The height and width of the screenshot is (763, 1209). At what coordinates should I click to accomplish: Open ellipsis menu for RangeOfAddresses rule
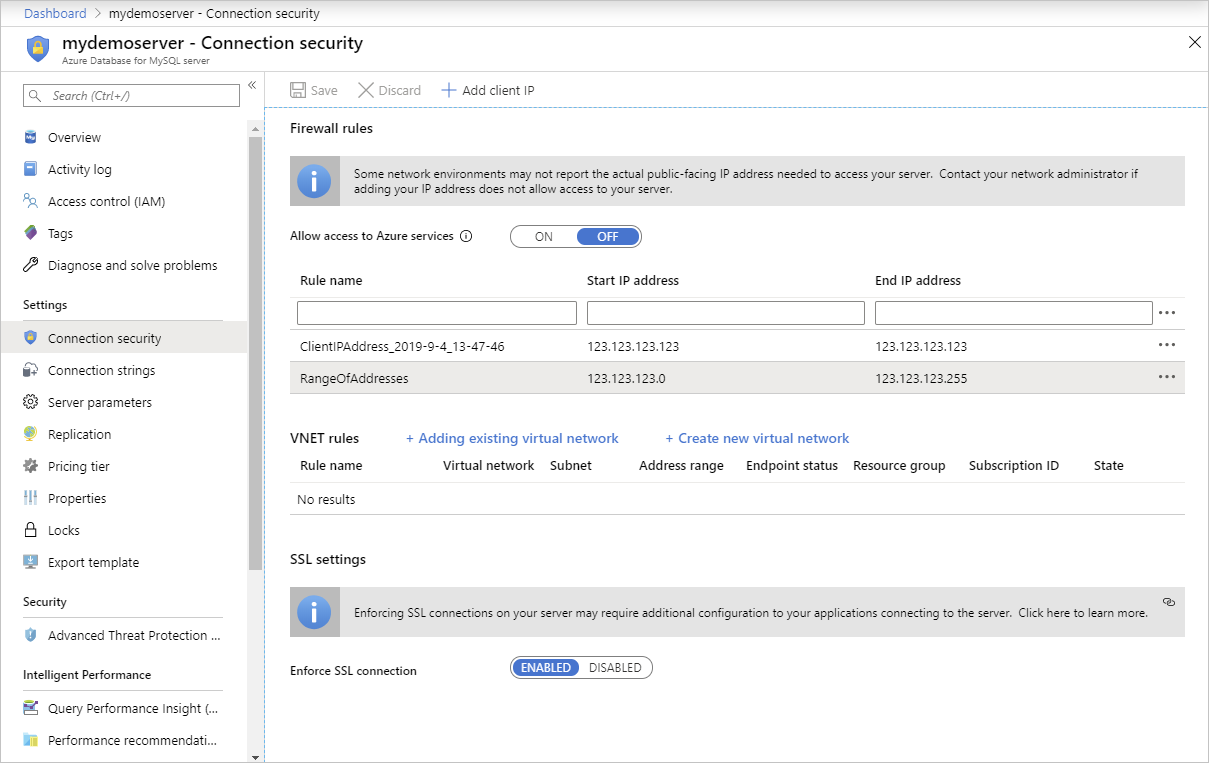point(1166,378)
